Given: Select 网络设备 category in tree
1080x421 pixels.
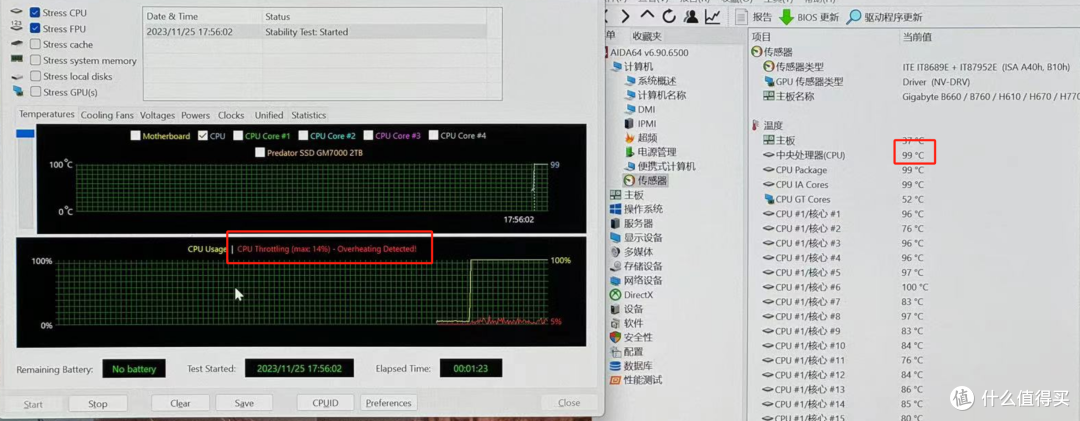Looking at the screenshot, I should pos(636,280).
